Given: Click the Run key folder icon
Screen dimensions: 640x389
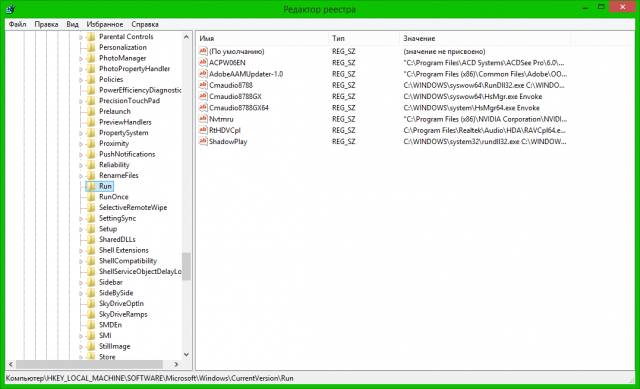Looking at the screenshot, I should click(91, 186).
